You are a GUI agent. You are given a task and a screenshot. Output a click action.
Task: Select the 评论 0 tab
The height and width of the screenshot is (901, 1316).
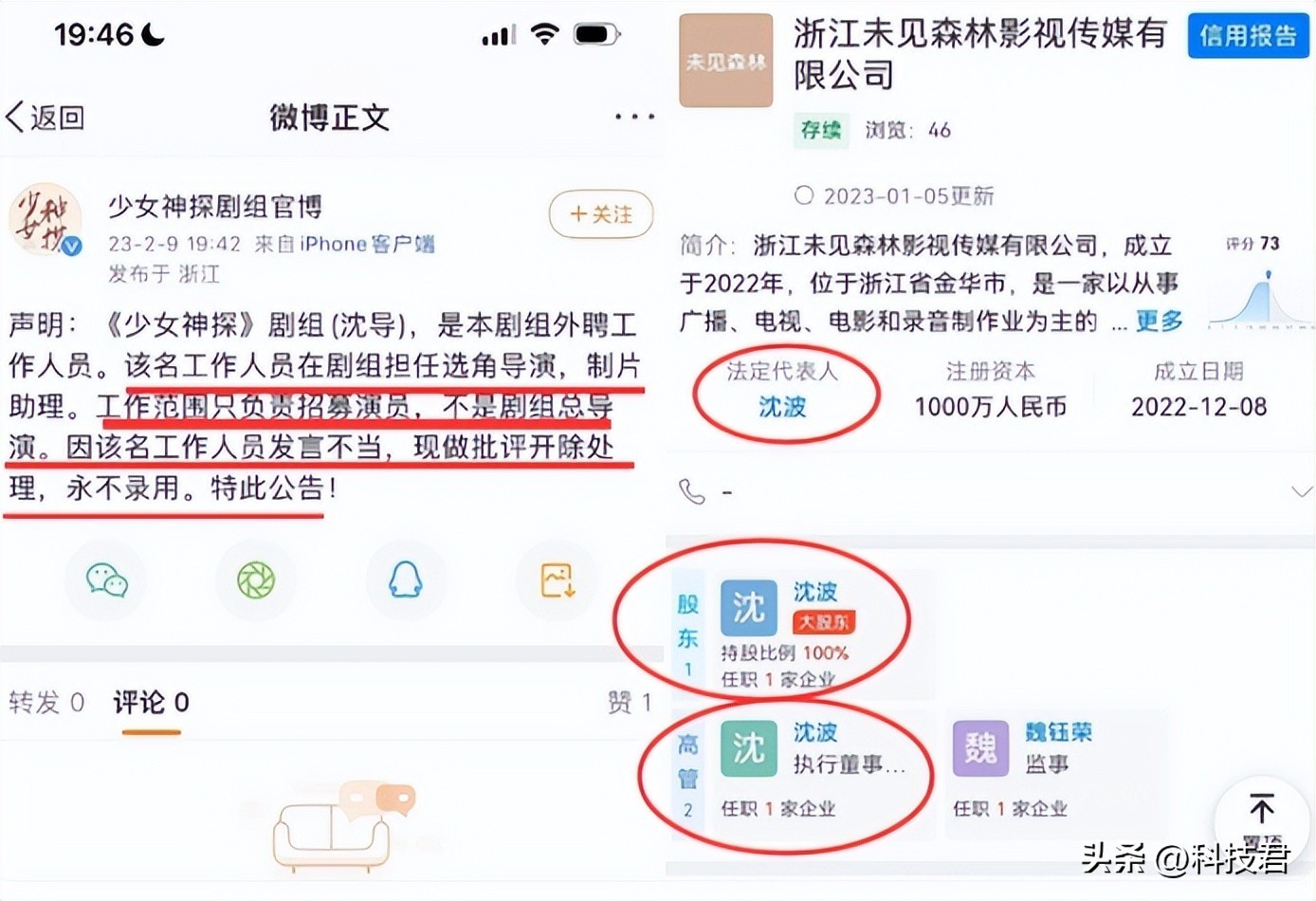pos(151,703)
